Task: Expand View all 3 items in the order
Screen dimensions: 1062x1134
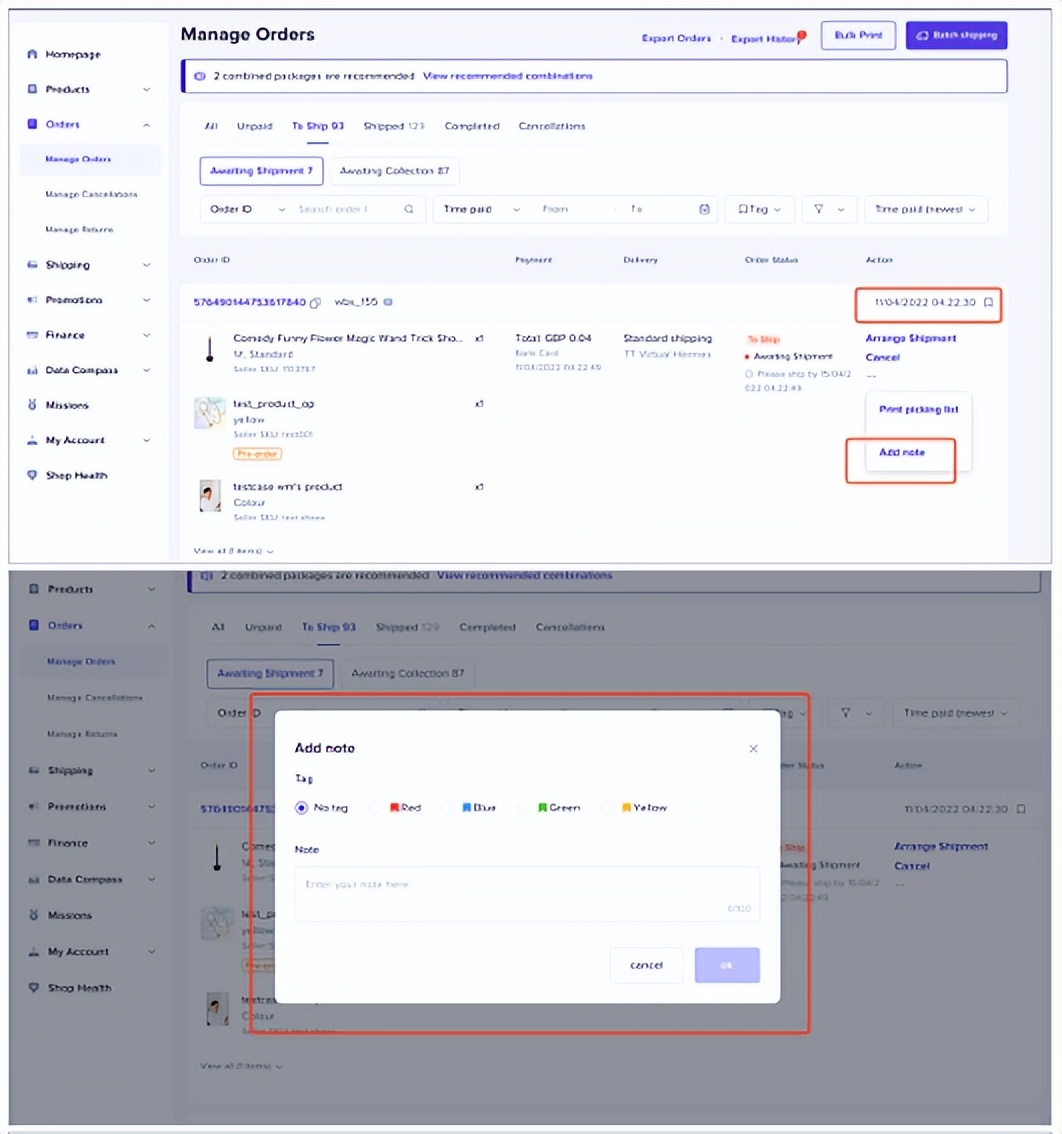Action: tap(232, 550)
